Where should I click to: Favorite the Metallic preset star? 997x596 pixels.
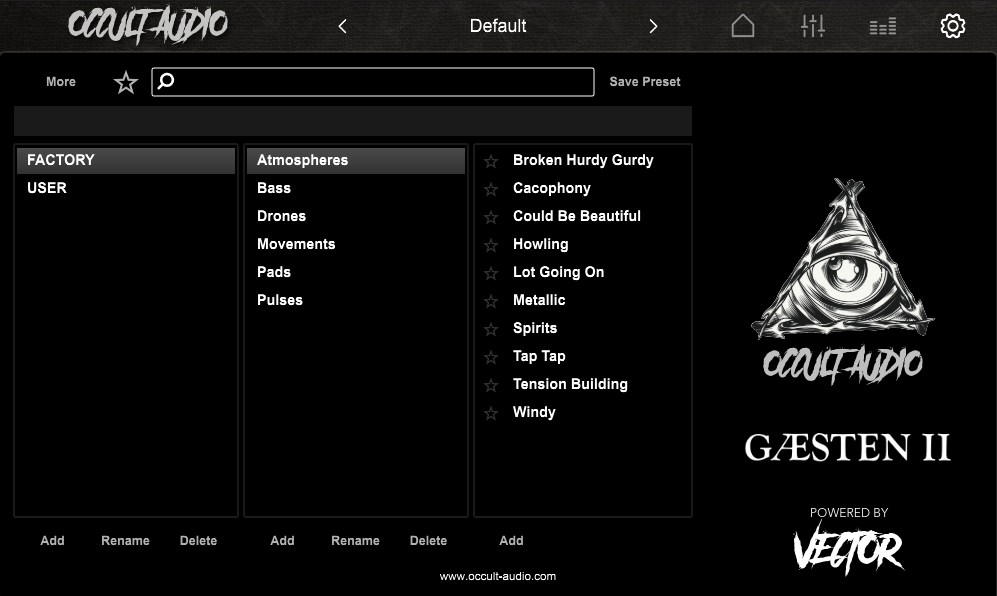pyautogui.click(x=491, y=301)
